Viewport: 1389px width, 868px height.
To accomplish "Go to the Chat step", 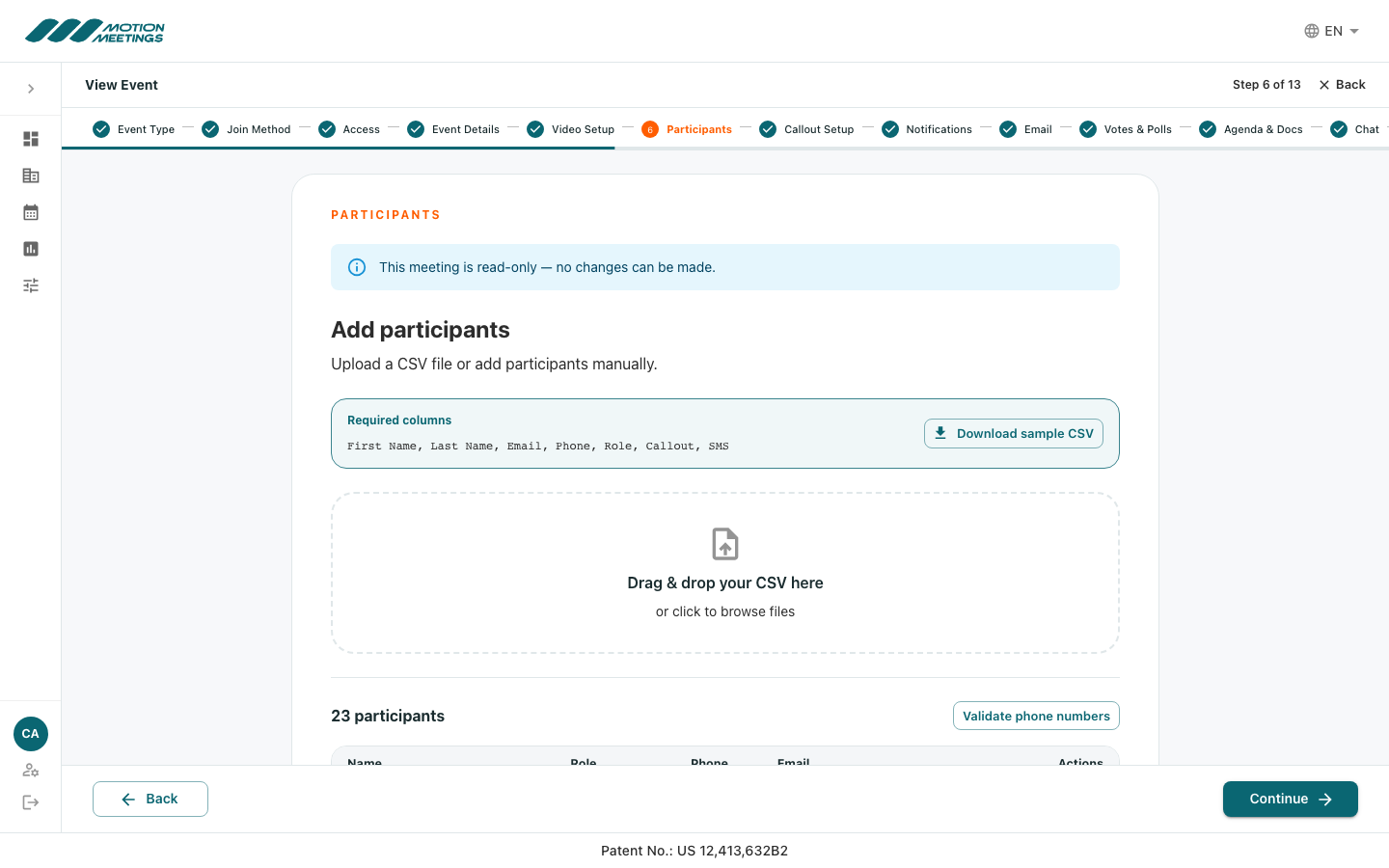I will tap(1355, 129).
